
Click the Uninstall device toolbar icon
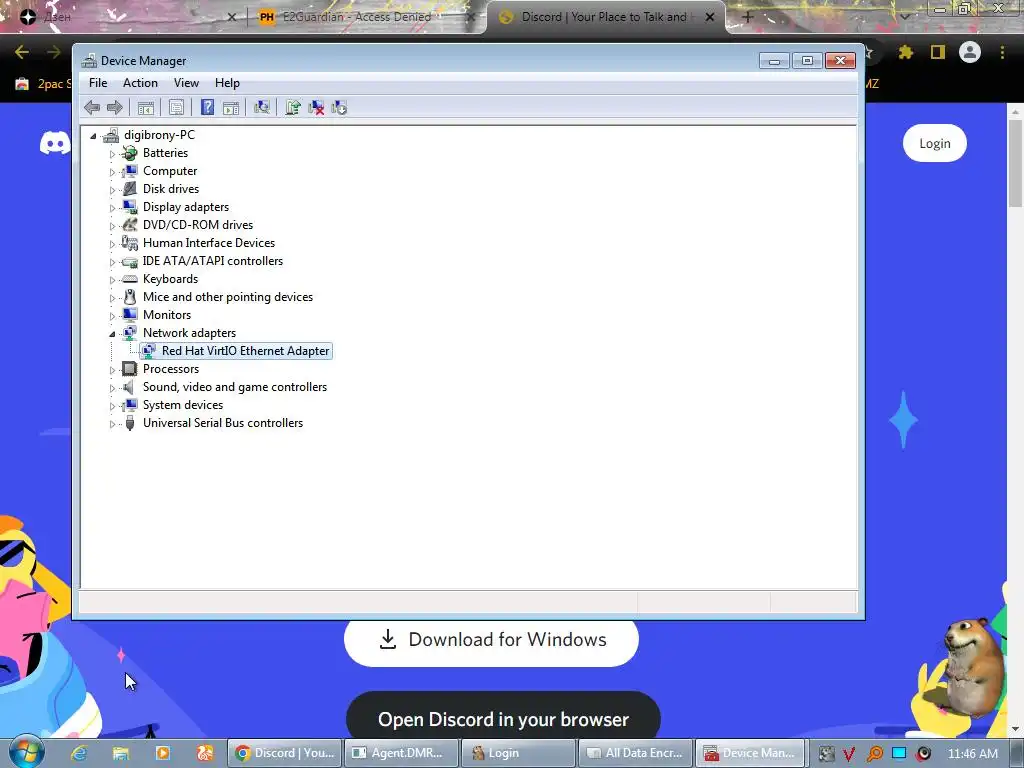click(x=316, y=108)
